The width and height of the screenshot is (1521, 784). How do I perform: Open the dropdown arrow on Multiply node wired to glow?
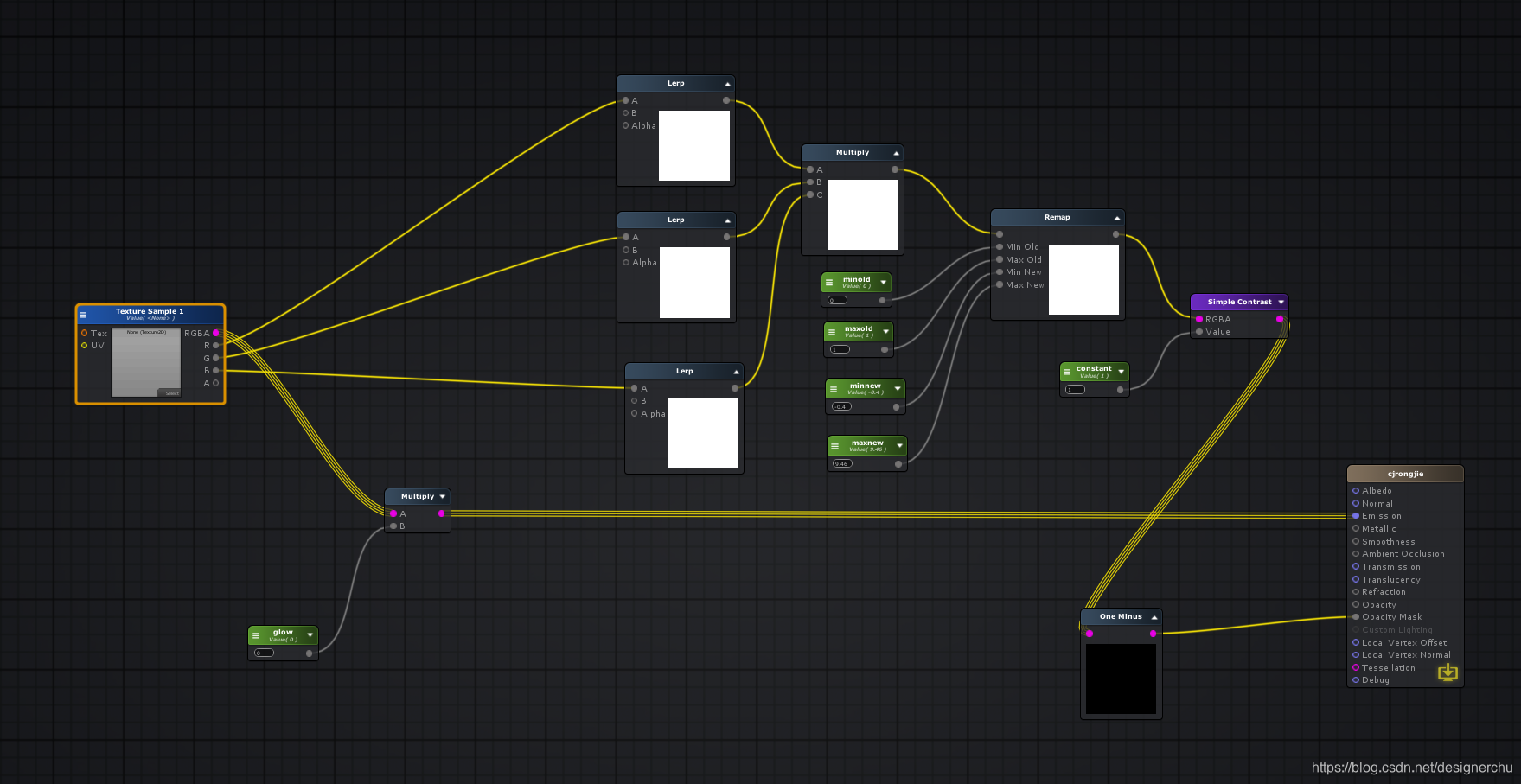click(442, 496)
